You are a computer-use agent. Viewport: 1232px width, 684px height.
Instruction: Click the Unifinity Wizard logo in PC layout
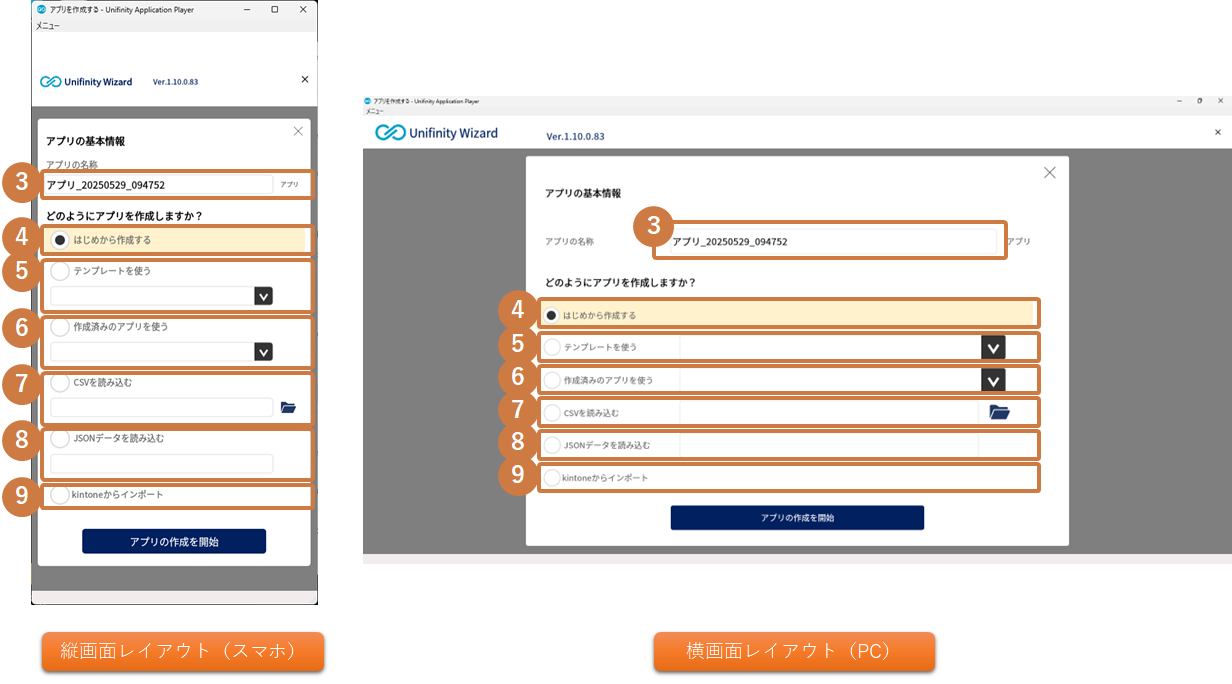[437, 133]
